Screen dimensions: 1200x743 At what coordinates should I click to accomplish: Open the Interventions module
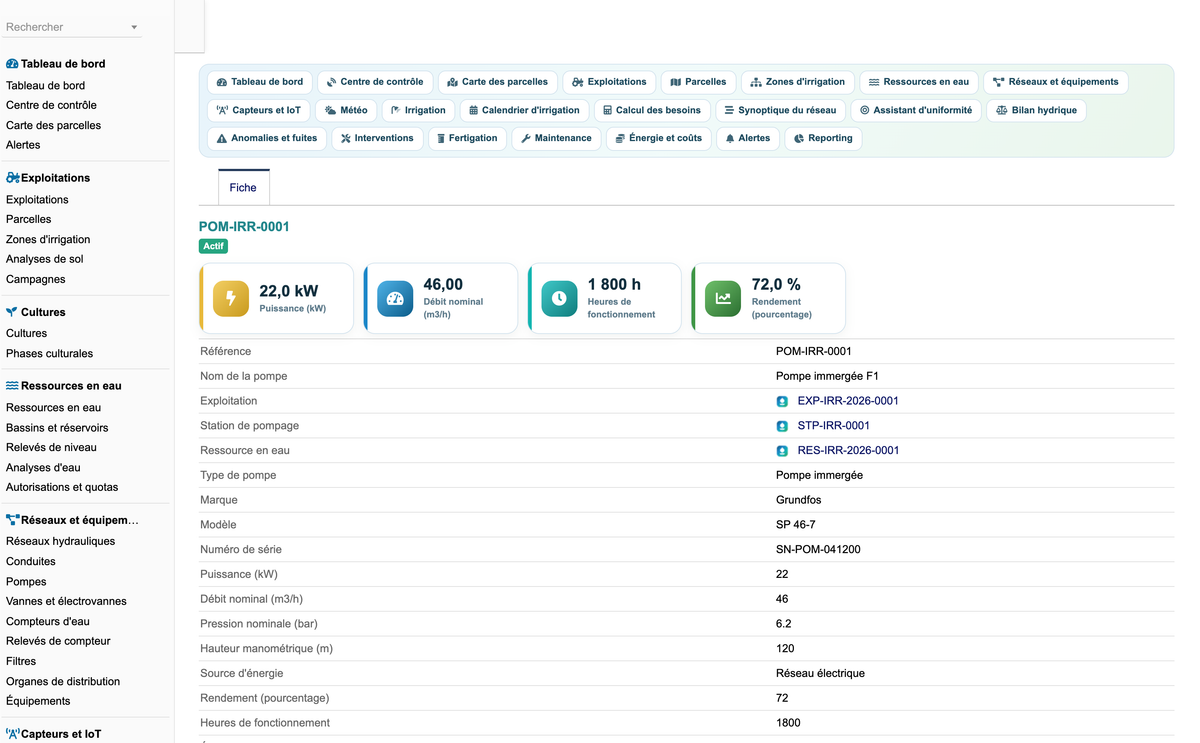(377, 138)
